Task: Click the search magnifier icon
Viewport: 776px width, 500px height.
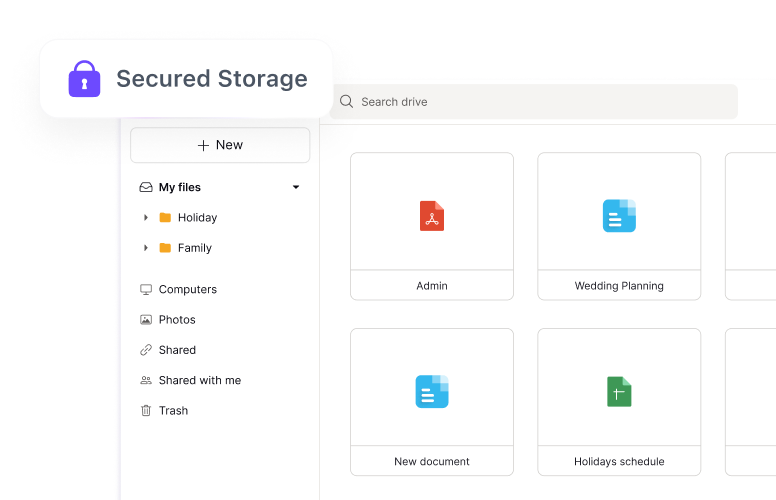Action: (x=346, y=102)
